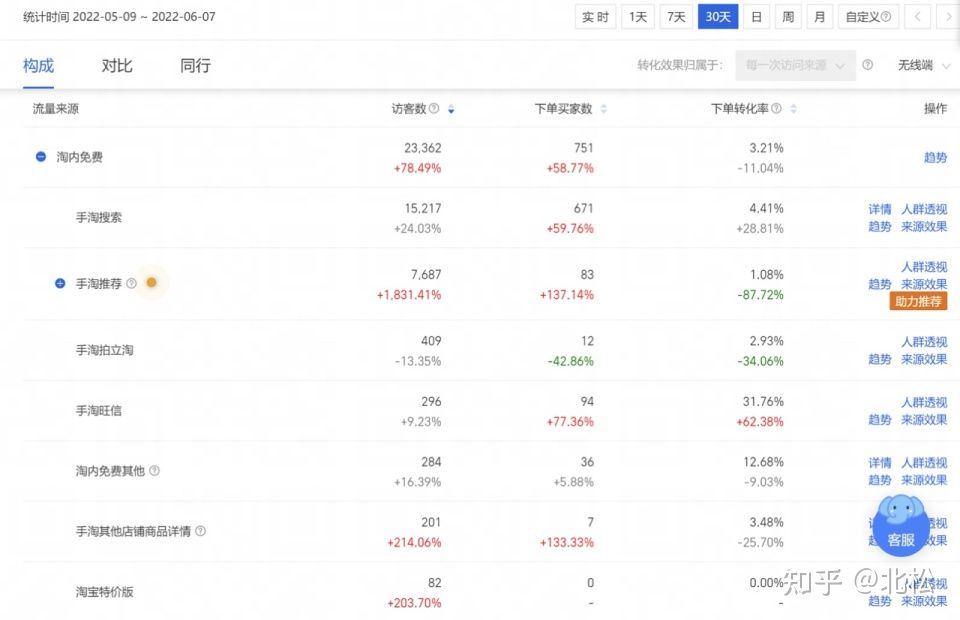Click the 手淘拍立淘 row label

(x=104, y=350)
